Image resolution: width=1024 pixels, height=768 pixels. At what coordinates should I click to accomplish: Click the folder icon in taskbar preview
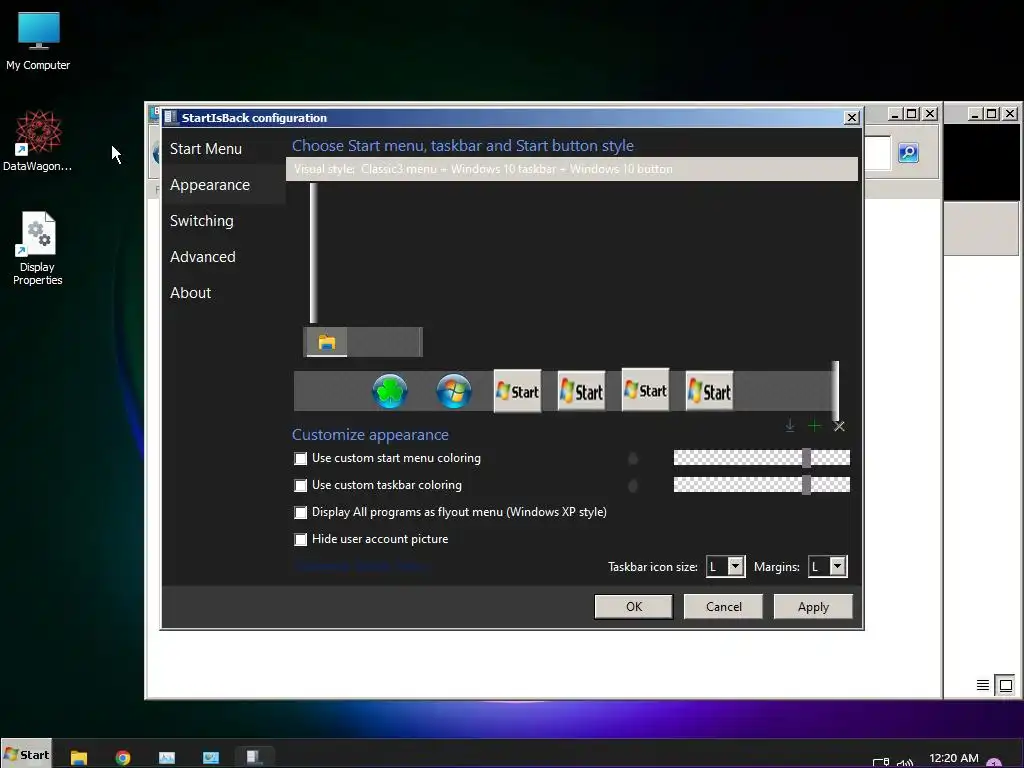[x=327, y=342]
